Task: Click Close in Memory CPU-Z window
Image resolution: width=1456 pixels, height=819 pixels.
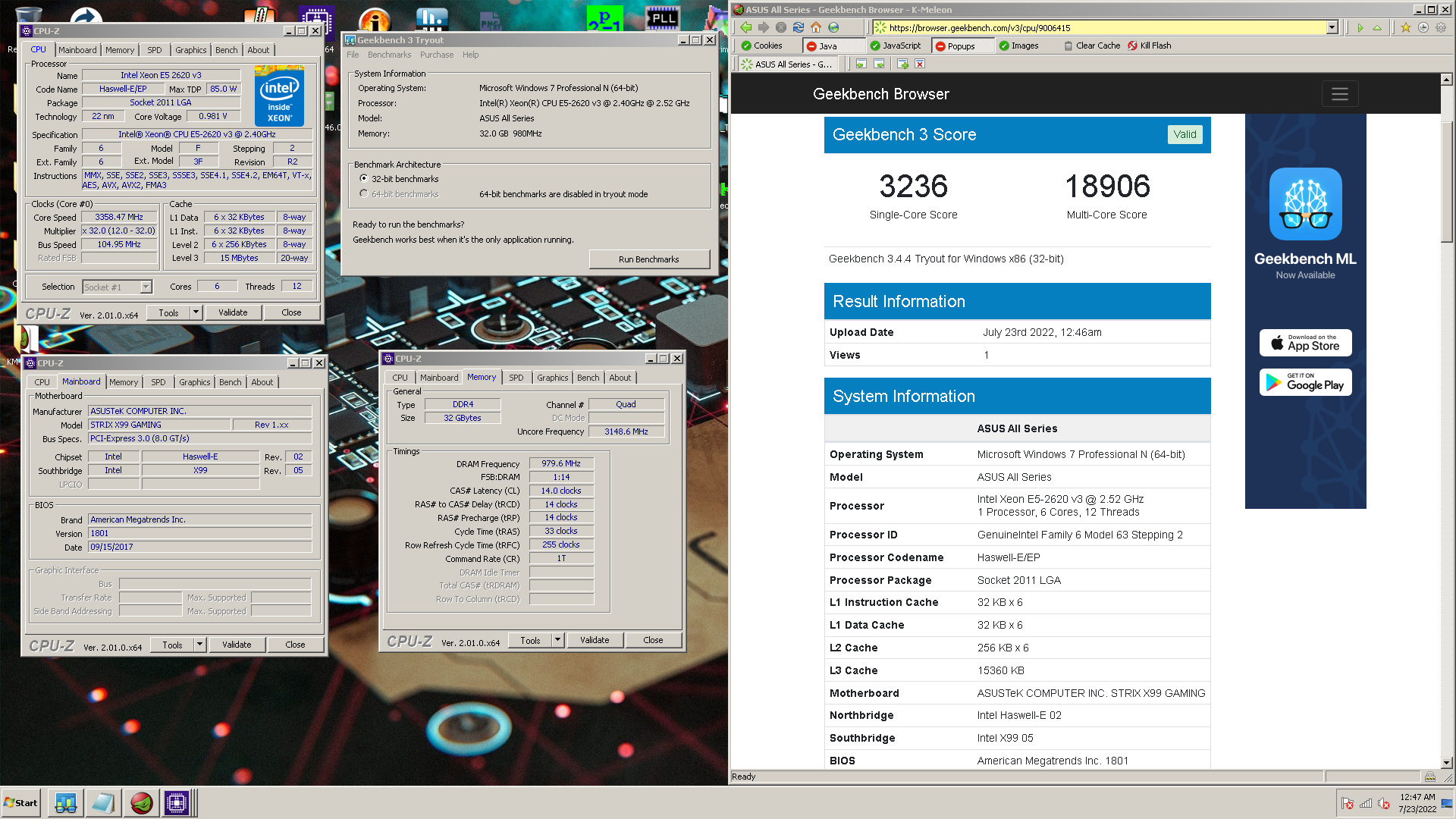Action: coord(653,640)
